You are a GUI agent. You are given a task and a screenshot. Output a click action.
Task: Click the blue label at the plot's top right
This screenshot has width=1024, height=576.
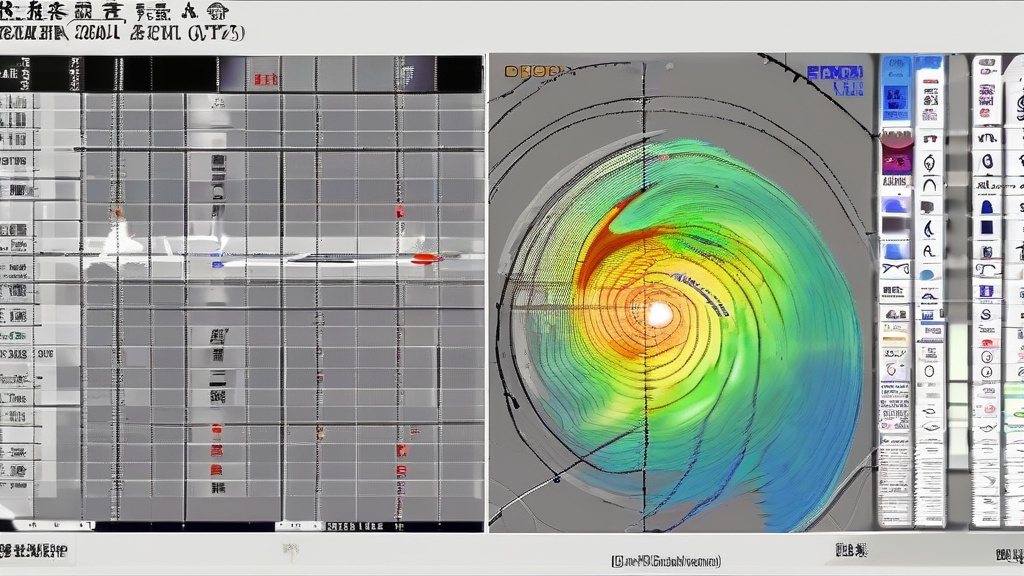pyautogui.click(x=833, y=75)
